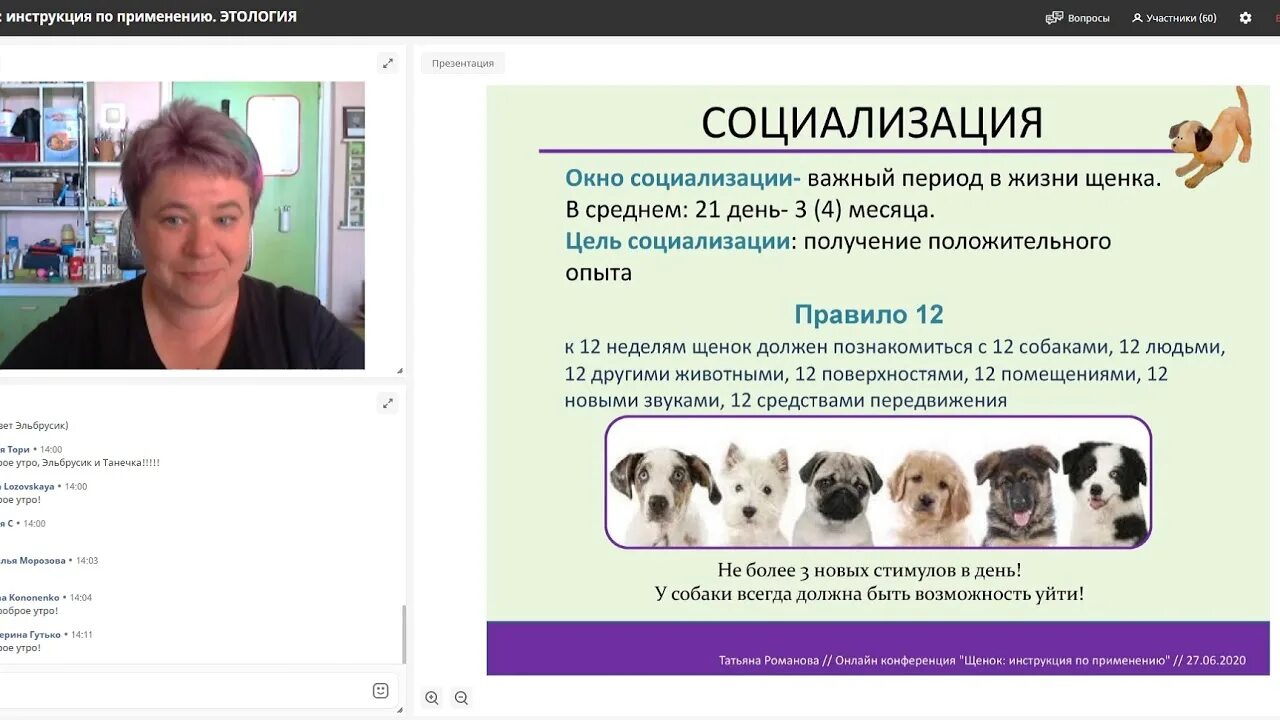
Task: Click the chat scrollbar
Action: click(x=404, y=634)
